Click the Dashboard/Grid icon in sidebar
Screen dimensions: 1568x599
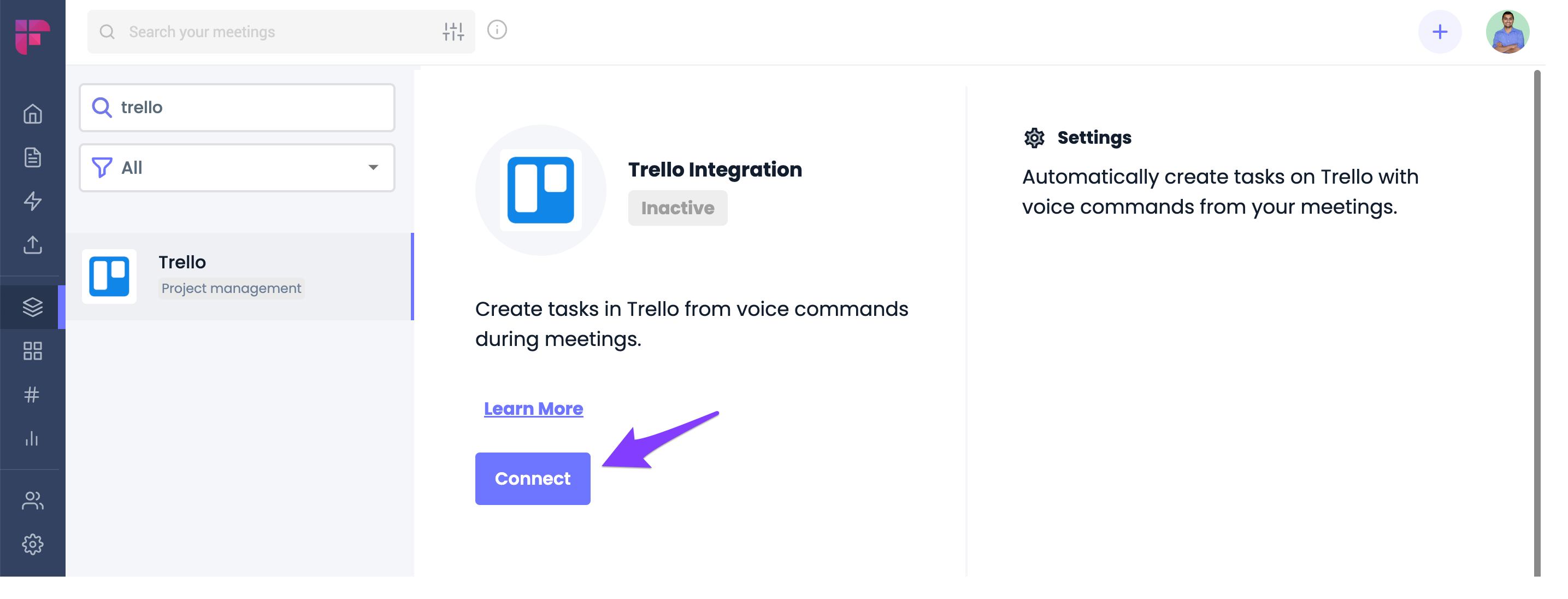(33, 351)
